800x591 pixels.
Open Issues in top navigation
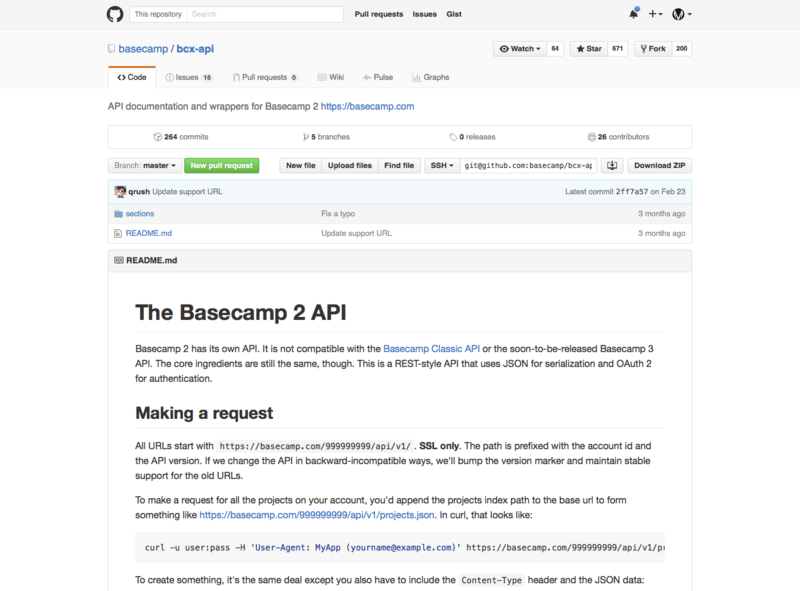click(424, 14)
